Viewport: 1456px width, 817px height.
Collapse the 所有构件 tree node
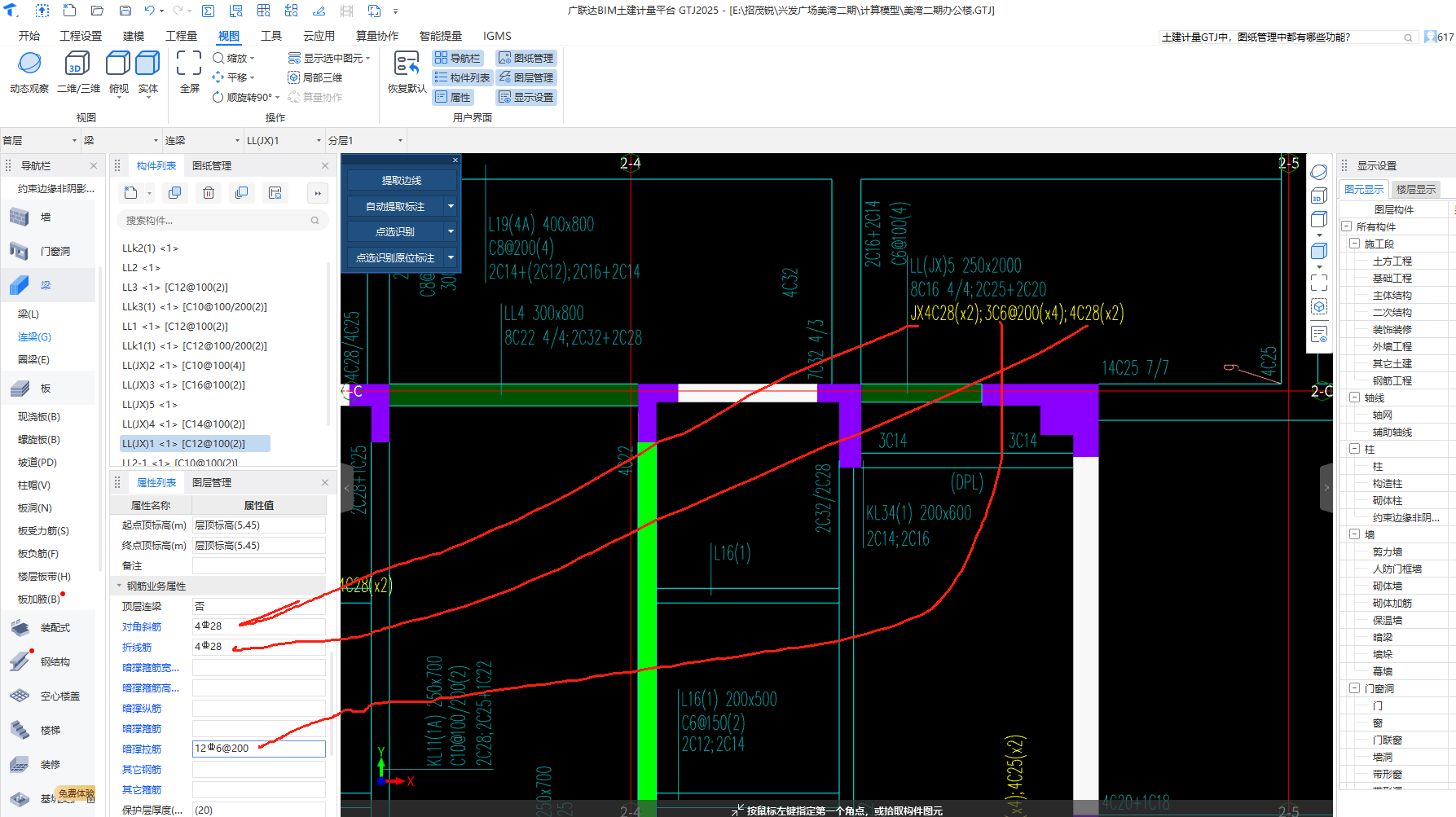pyautogui.click(x=1347, y=226)
